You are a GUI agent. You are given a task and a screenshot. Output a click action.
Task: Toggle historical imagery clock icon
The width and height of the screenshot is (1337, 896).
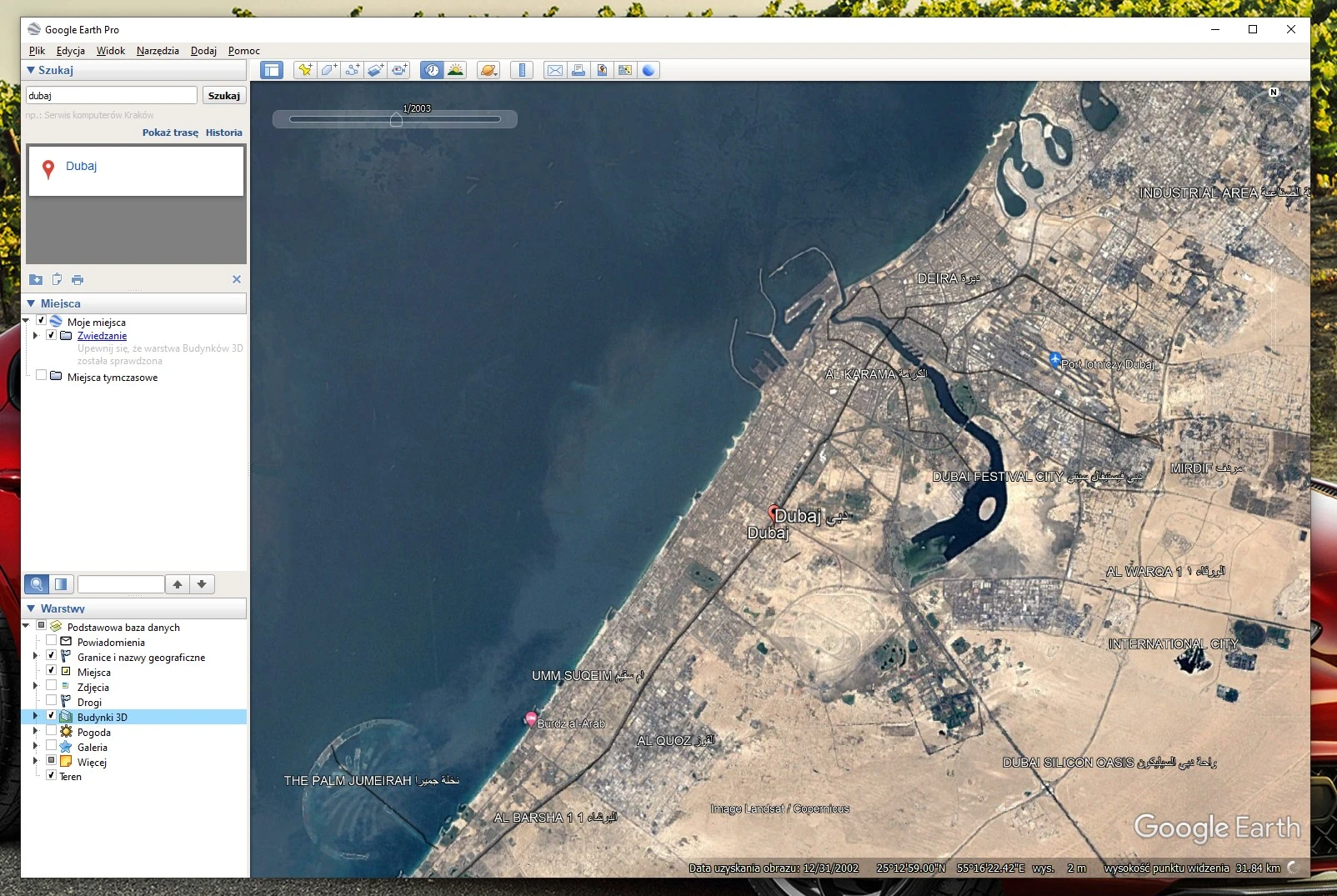[431, 70]
